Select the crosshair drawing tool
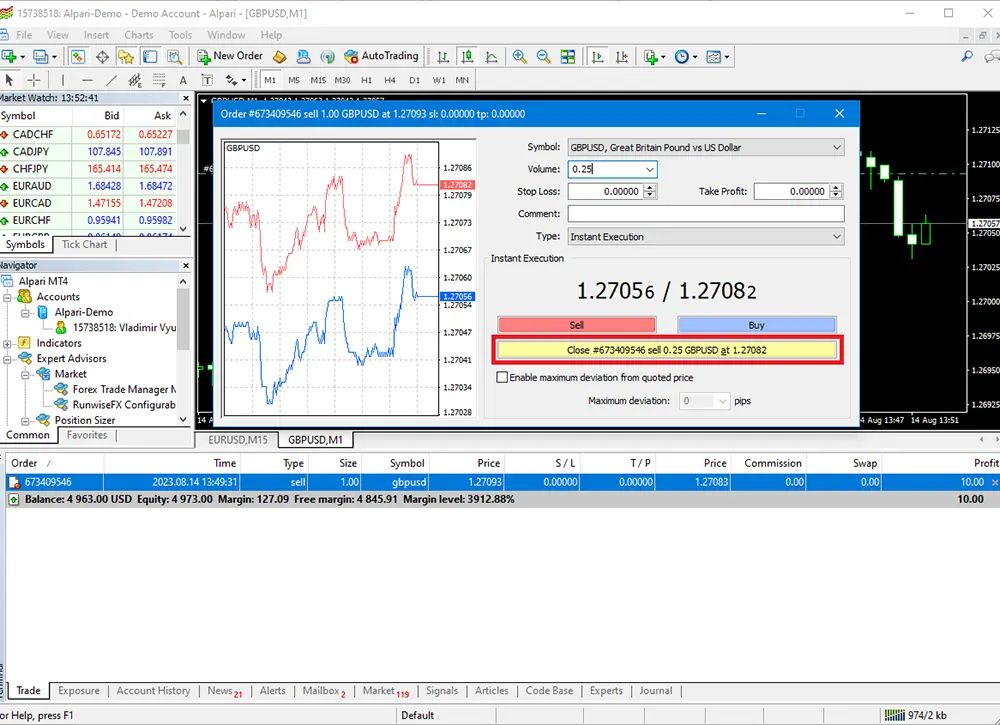 pos(34,80)
